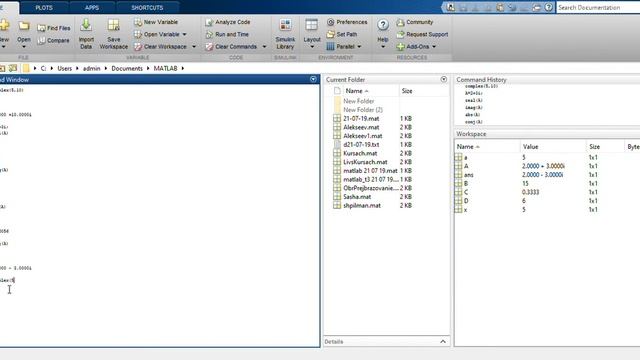Viewport: 640px width, 360px height.
Task: Click Clear Commands button
Action: pyautogui.click(x=231, y=47)
